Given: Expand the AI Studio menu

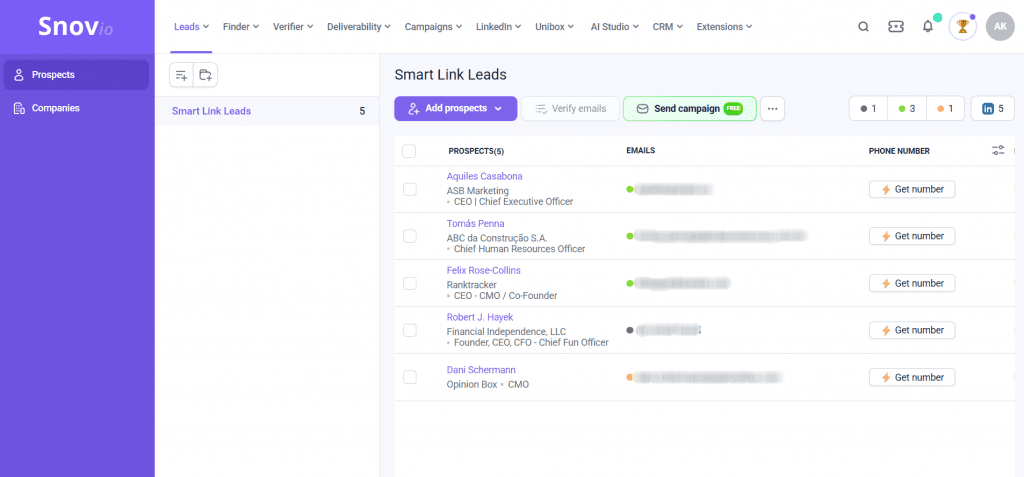Looking at the screenshot, I should (615, 27).
